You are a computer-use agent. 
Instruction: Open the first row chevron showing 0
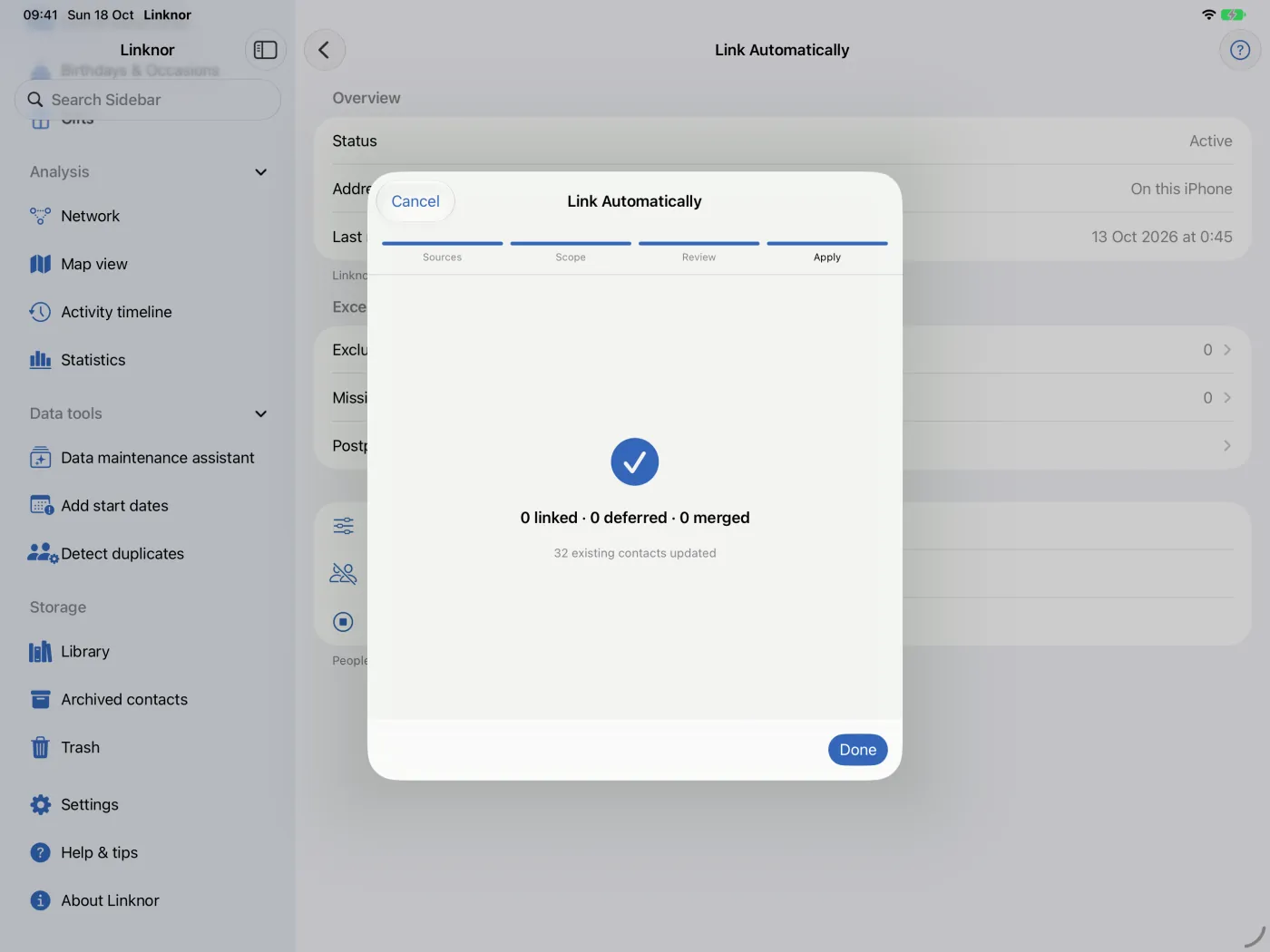coord(1226,350)
